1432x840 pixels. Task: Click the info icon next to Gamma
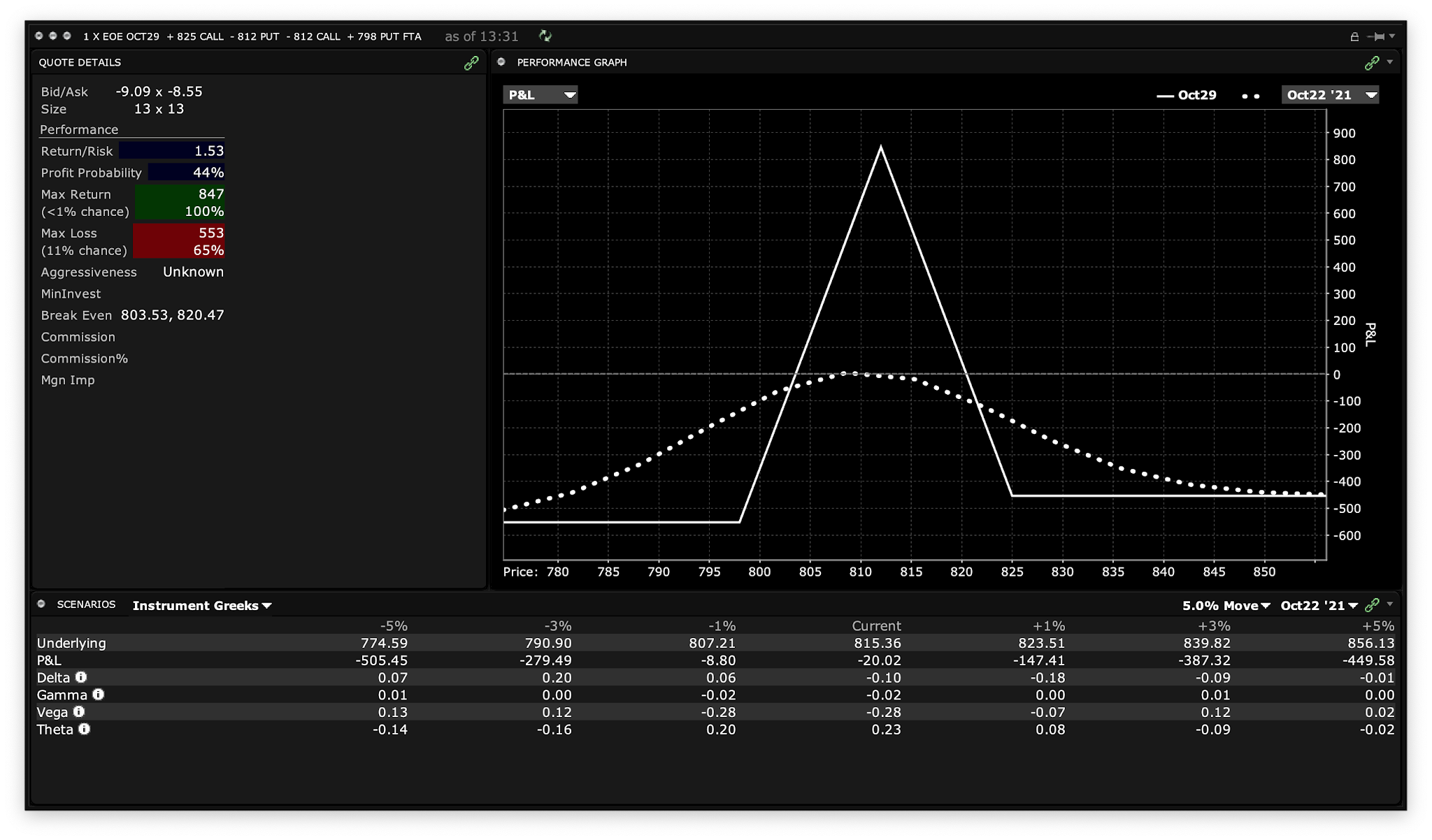(99, 695)
